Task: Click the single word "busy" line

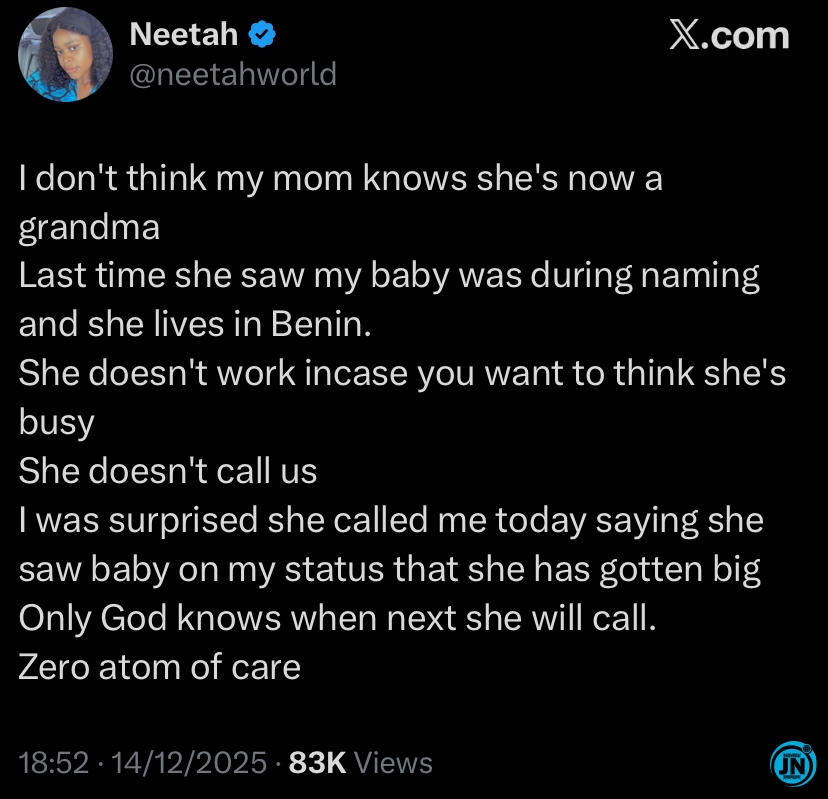Action: click(56, 421)
